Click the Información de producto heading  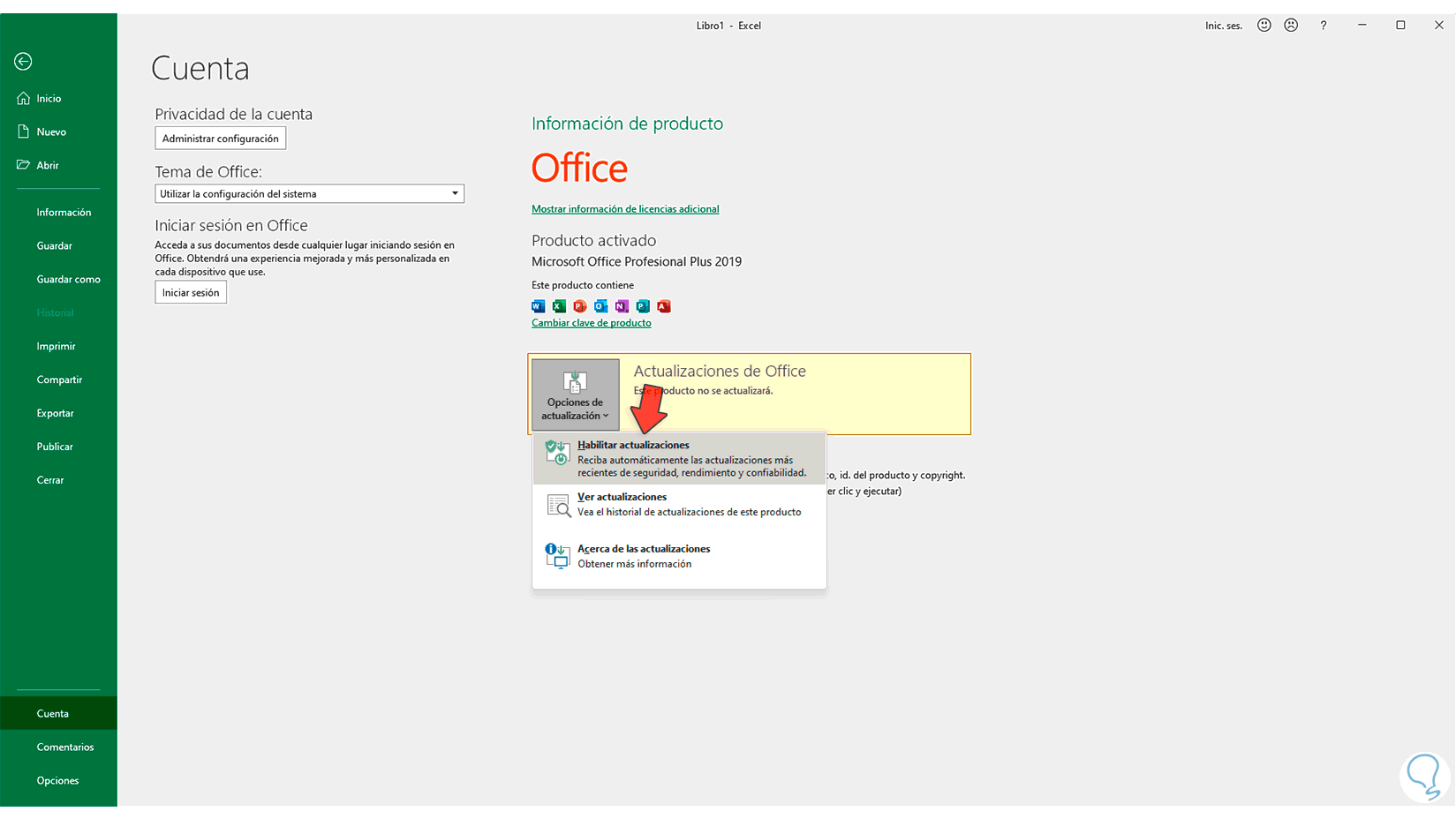(x=627, y=124)
